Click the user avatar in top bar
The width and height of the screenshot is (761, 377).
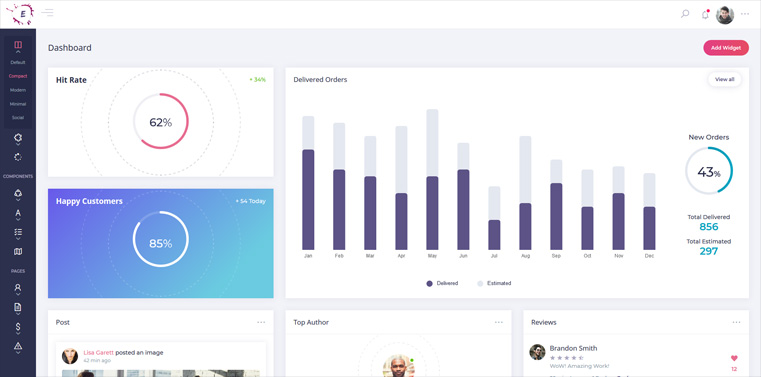tap(725, 15)
